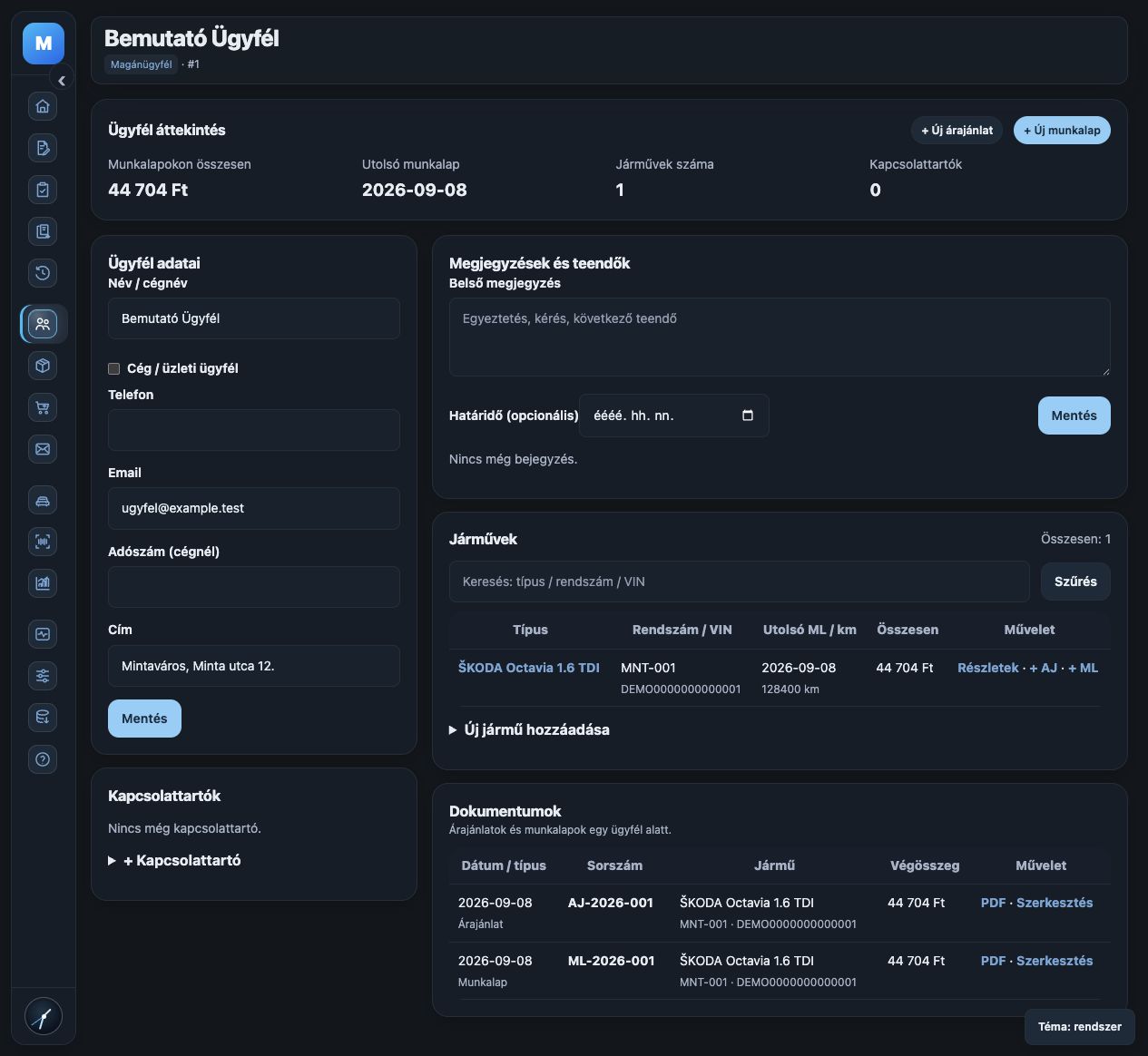Expand the Új jármű hozzáadása section

point(529,729)
